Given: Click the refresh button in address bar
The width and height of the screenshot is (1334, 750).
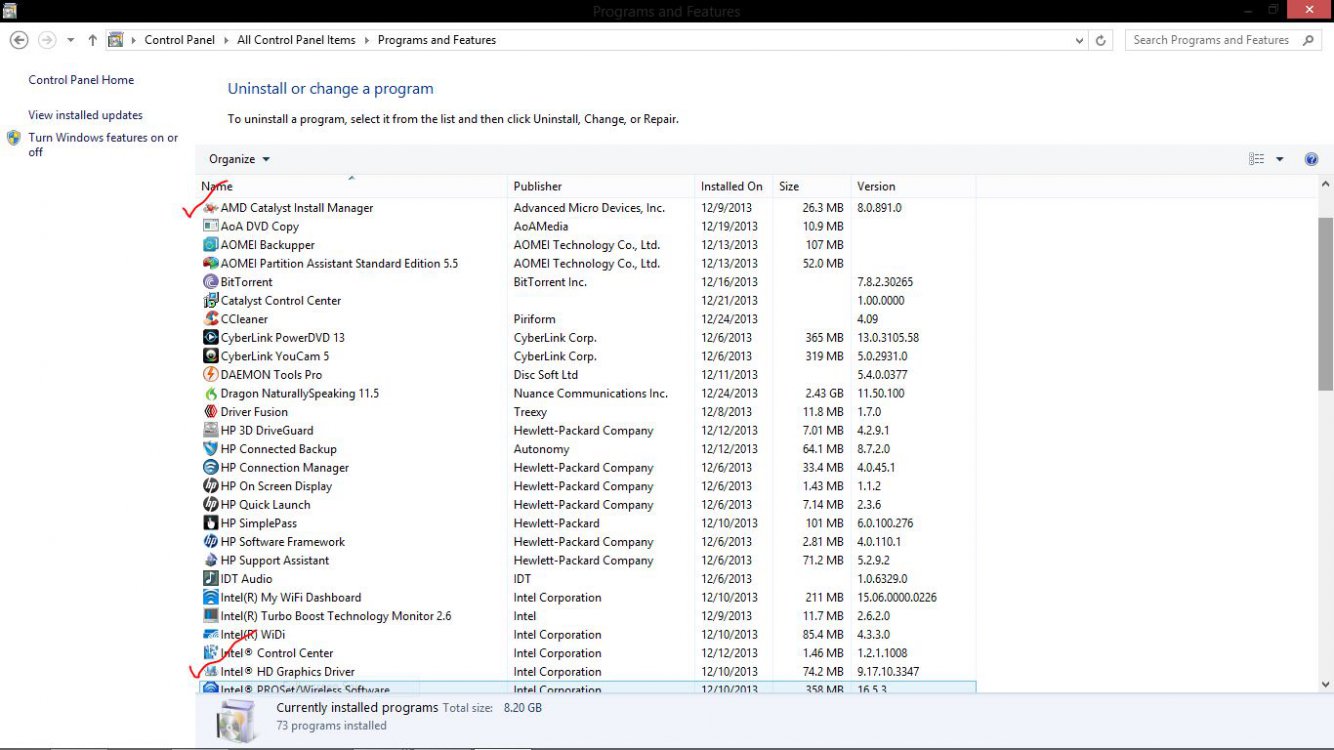Looking at the screenshot, I should (1101, 40).
